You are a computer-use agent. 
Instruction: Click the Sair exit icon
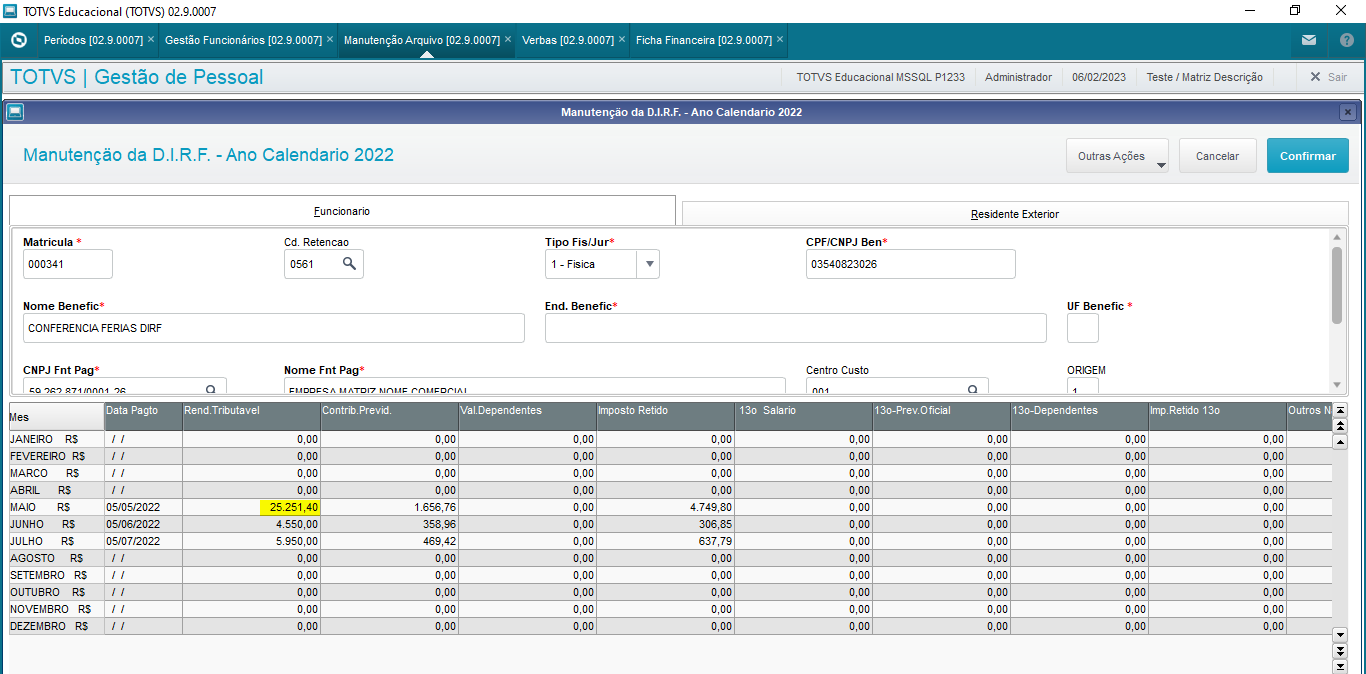click(1315, 77)
